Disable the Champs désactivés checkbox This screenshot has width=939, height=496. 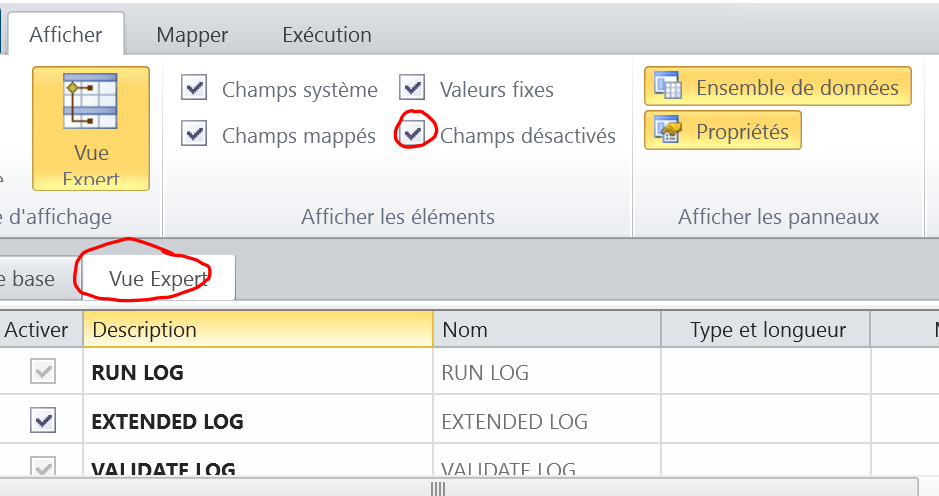pos(412,133)
